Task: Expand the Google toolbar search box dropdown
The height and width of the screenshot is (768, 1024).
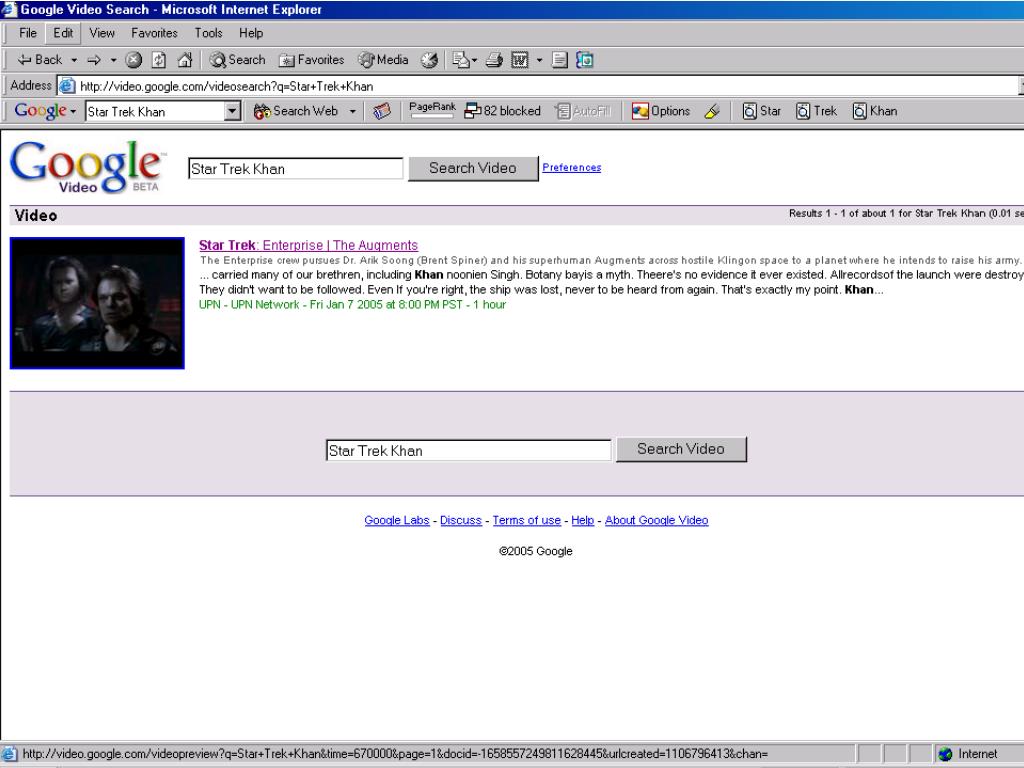Action: (232, 112)
